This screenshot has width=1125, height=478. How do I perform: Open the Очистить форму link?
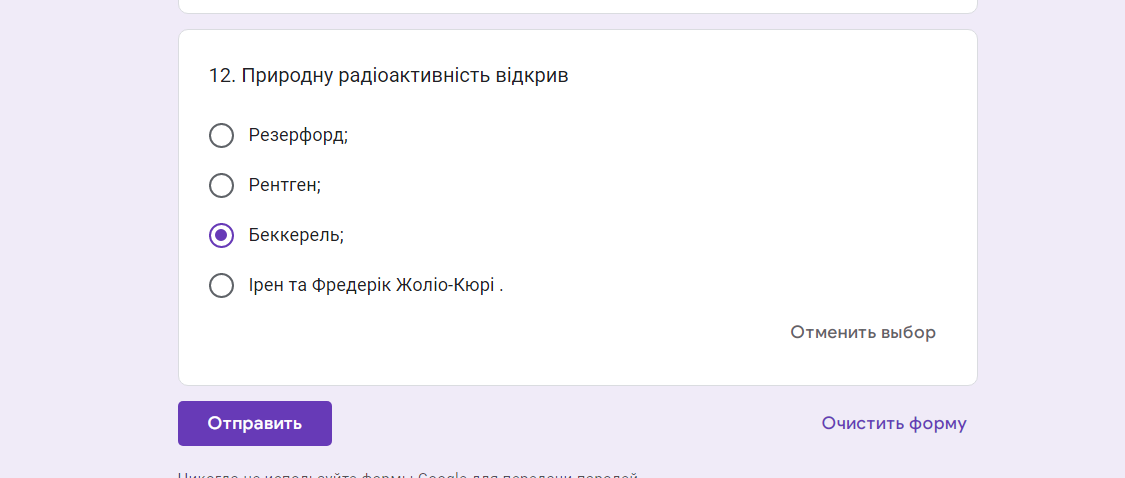894,423
